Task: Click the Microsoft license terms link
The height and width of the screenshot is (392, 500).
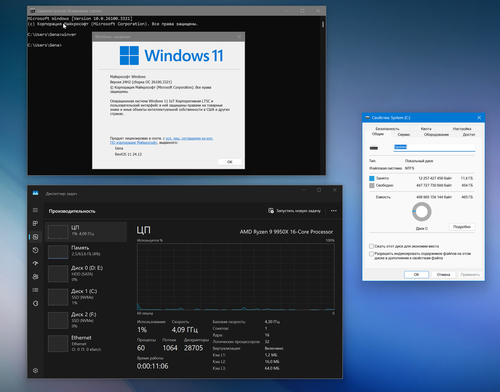Action: click(161, 140)
